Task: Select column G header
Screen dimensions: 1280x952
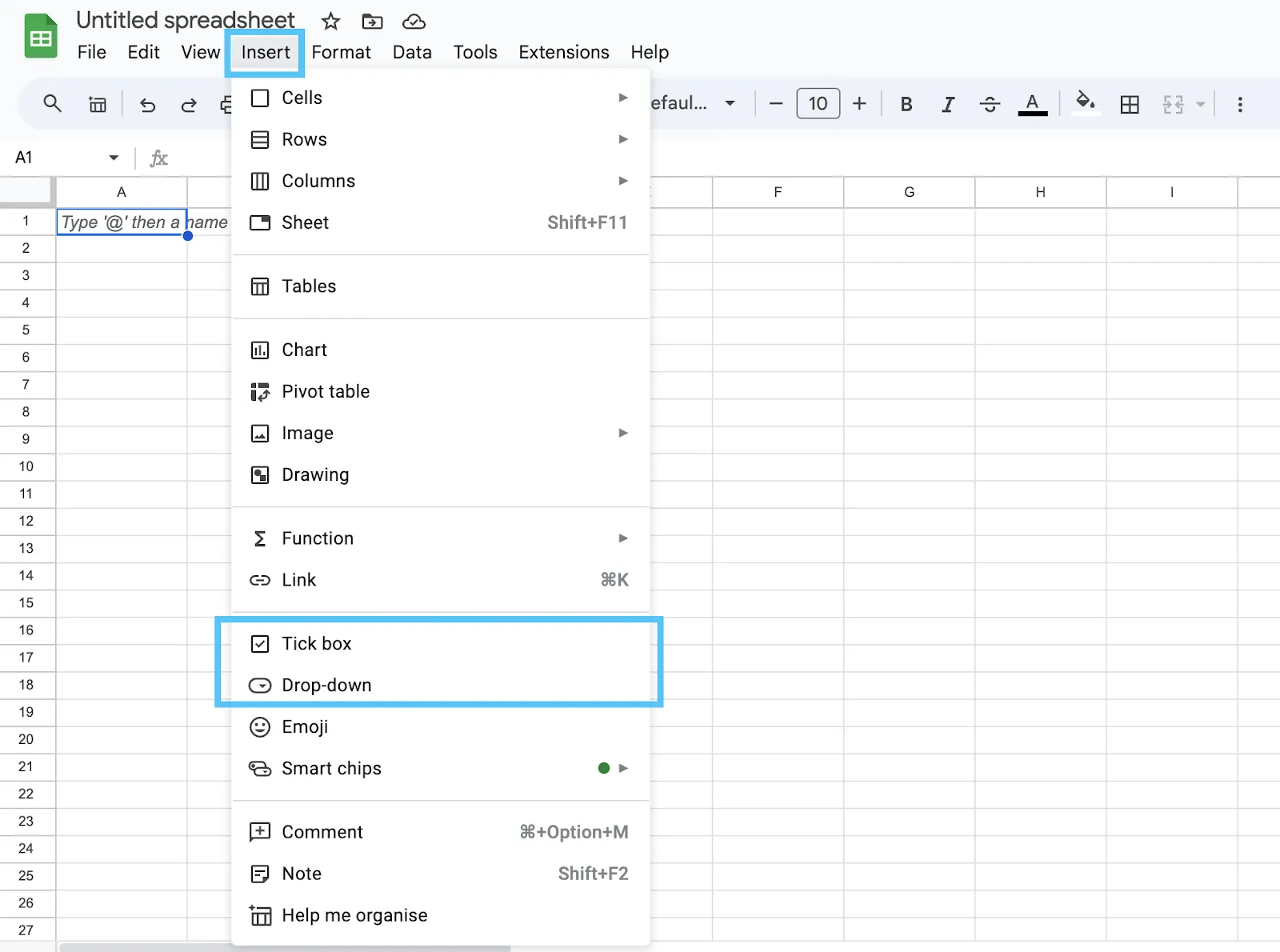Action: pyautogui.click(x=909, y=192)
